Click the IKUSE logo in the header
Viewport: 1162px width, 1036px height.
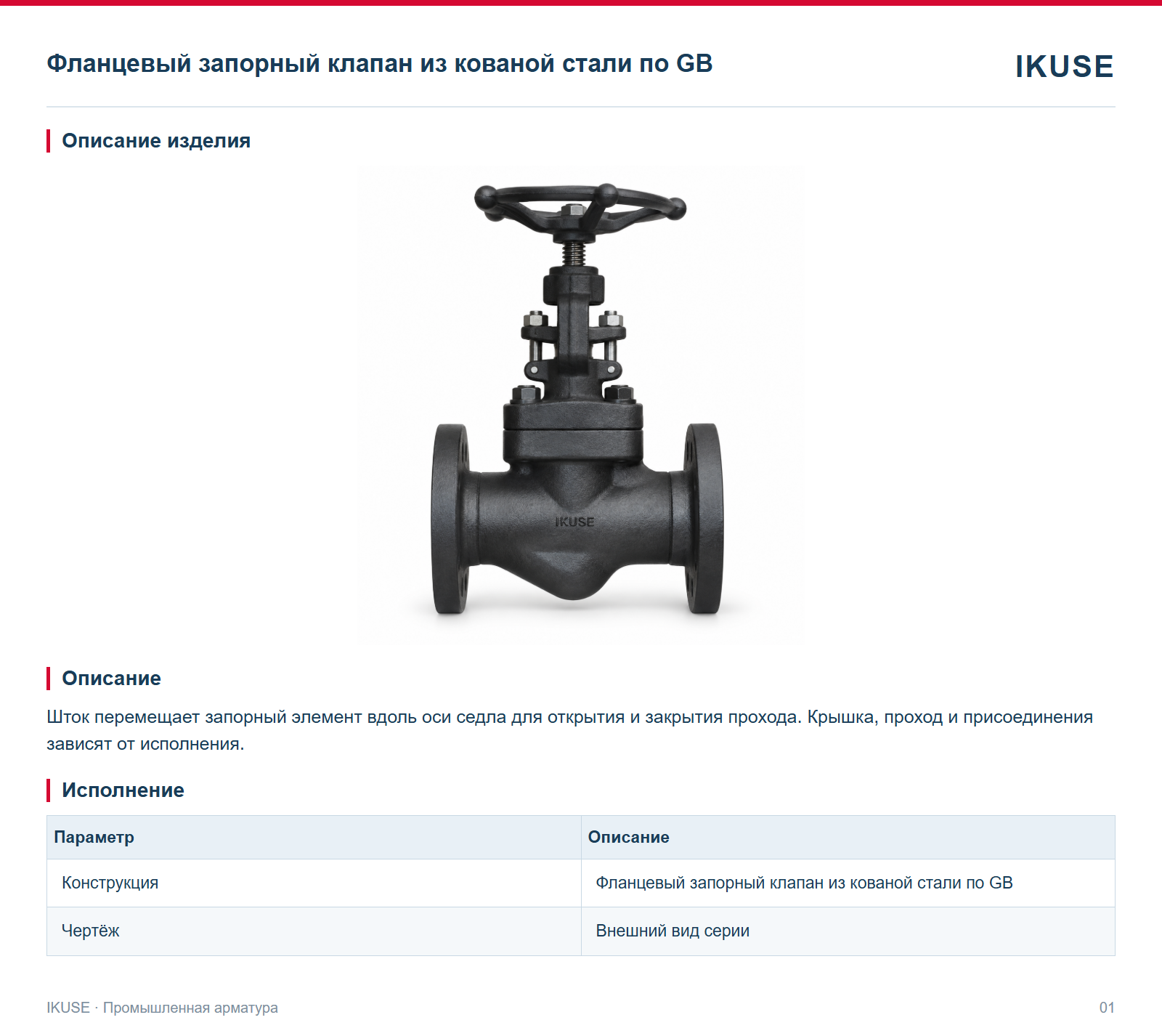[x=1064, y=66]
